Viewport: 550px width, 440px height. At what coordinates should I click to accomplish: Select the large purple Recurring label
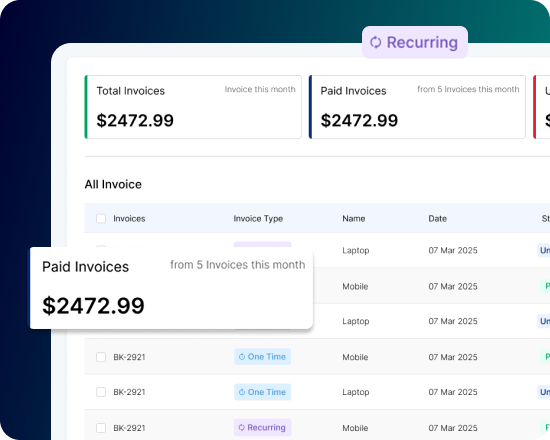coord(415,42)
